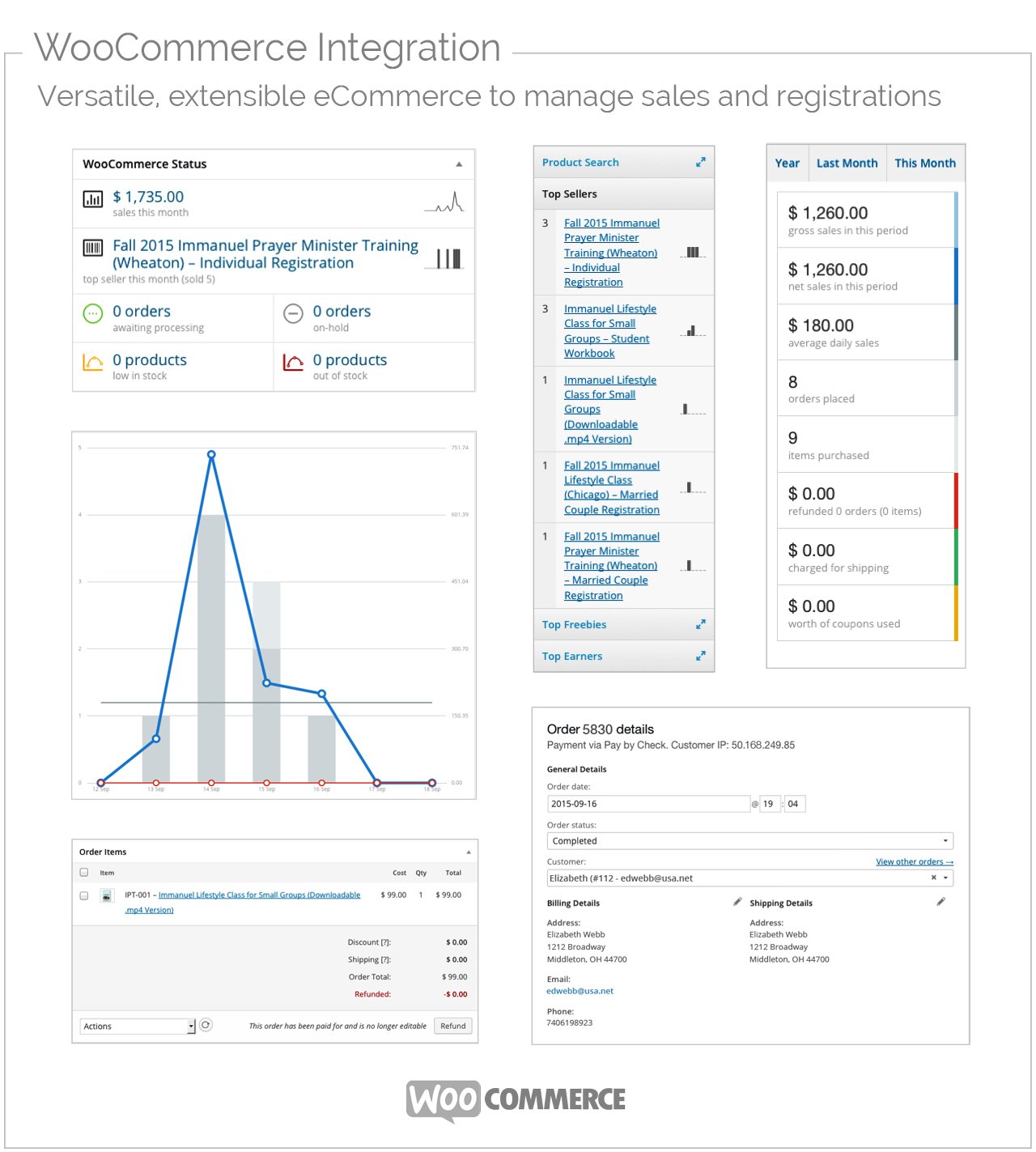Click the chart peak data point on 14 Sep
Image resolution: width=1036 pixels, height=1152 pixels.
(211, 455)
